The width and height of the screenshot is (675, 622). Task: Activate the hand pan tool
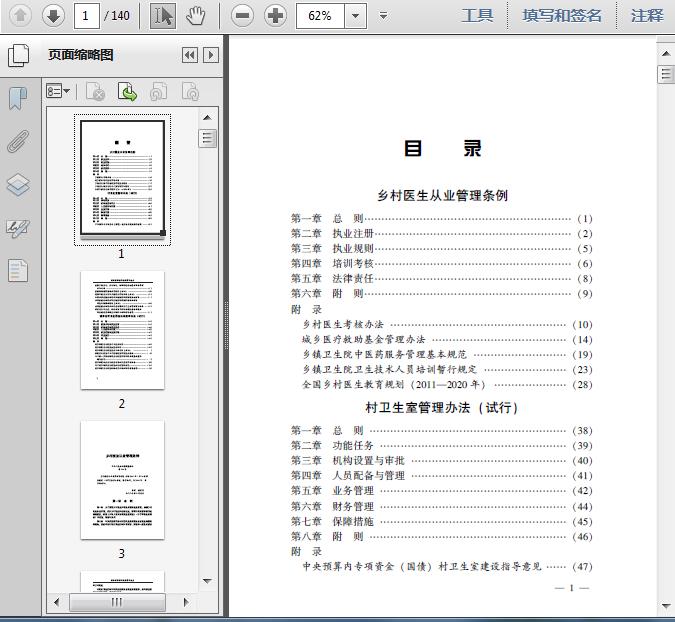click(x=195, y=16)
